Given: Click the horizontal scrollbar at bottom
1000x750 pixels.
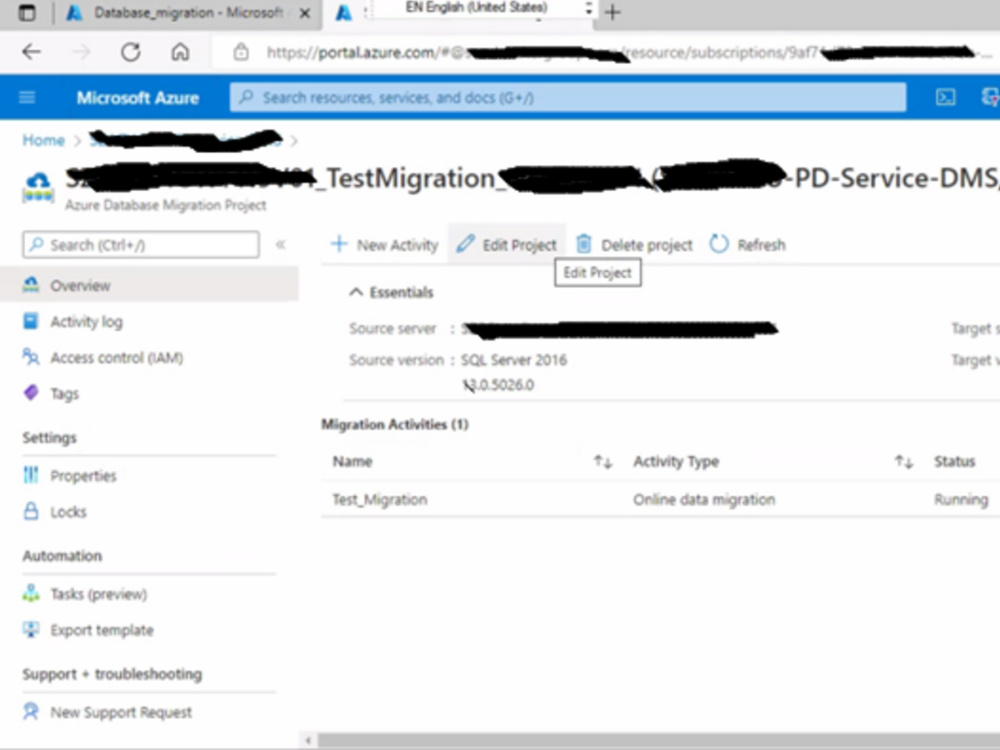Looking at the screenshot, I should 659,740.
